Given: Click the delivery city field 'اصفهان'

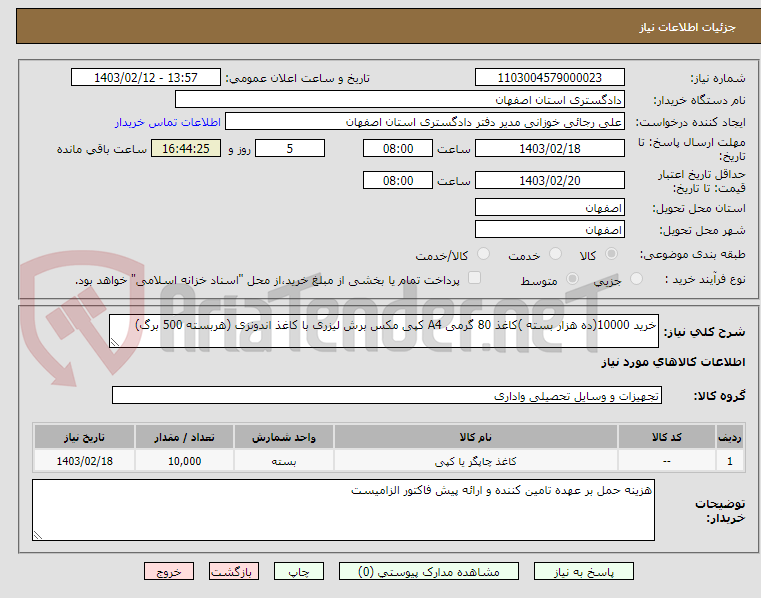Looking at the screenshot, I should (x=549, y=230).
